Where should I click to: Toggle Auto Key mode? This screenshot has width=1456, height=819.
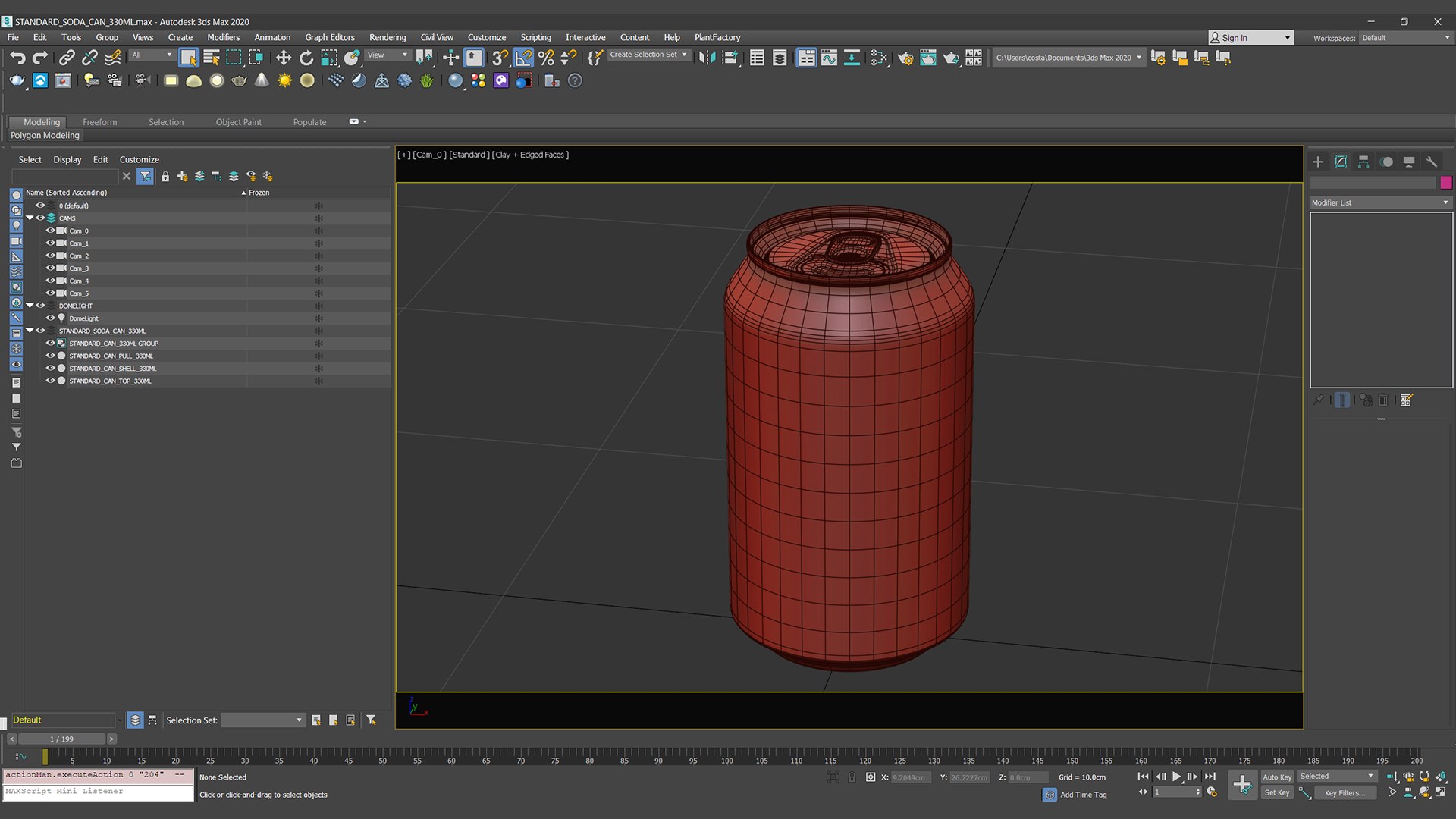pos(1277,777)
